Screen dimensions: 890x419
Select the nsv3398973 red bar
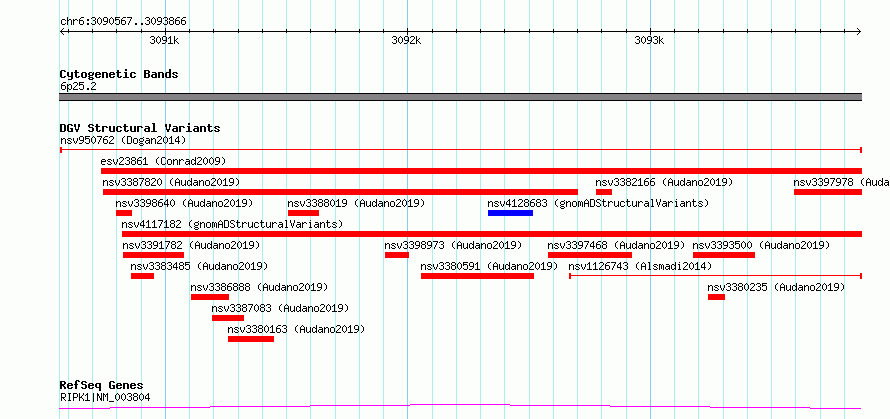[x=397, y=255]
